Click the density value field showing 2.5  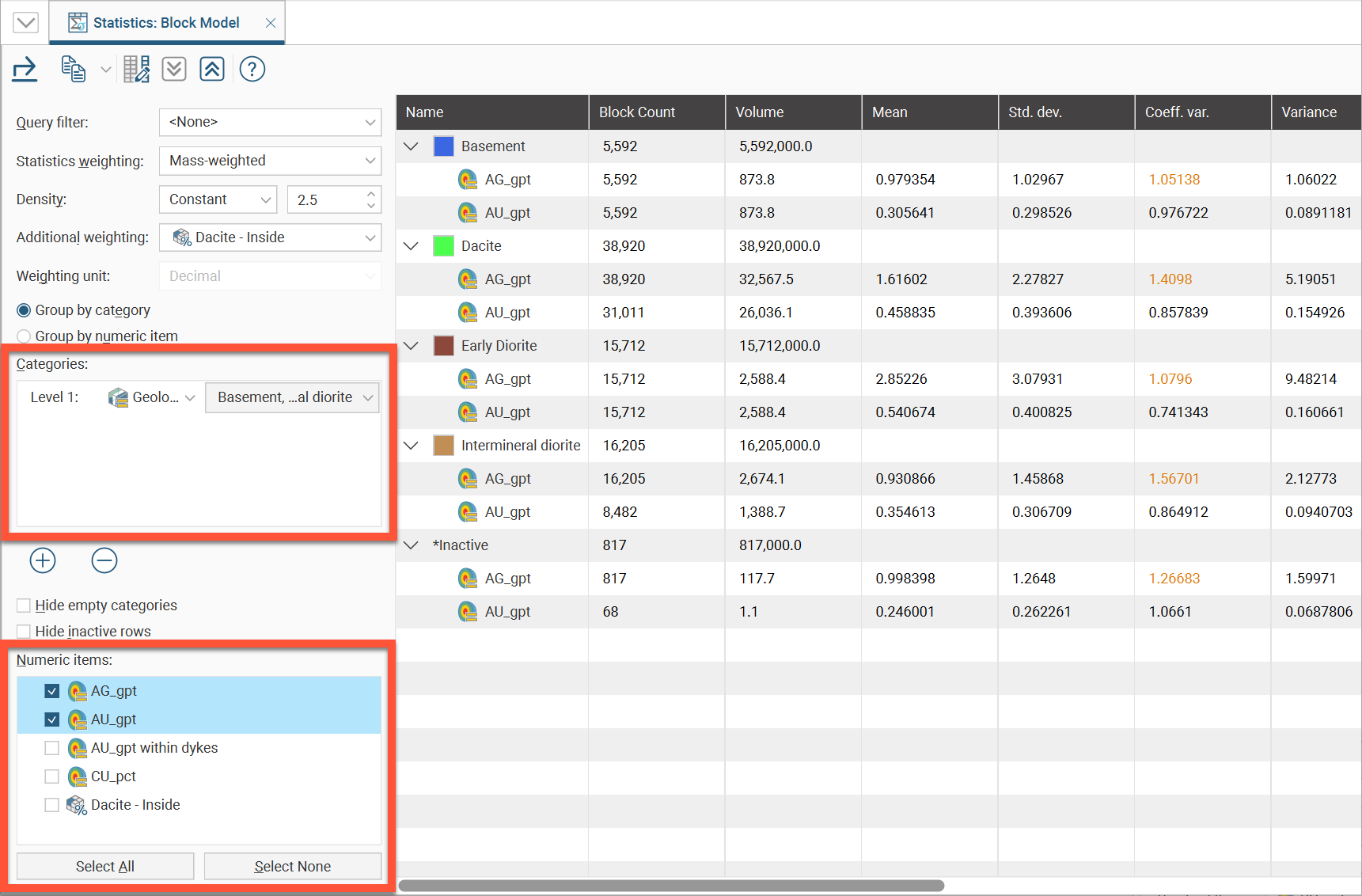tap(326, 199)
